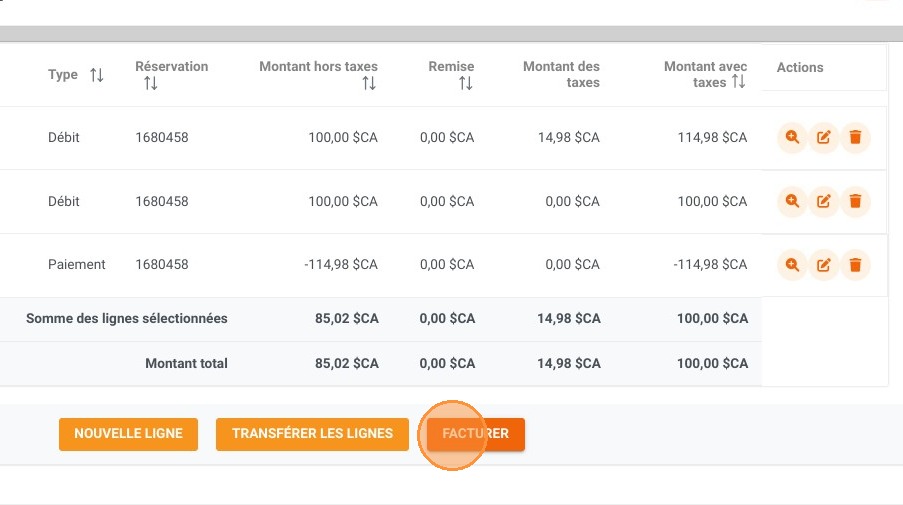Click the Somme des lignes sélectionnées label
Viewport: 903px width, 505px height.
[127, 318]
